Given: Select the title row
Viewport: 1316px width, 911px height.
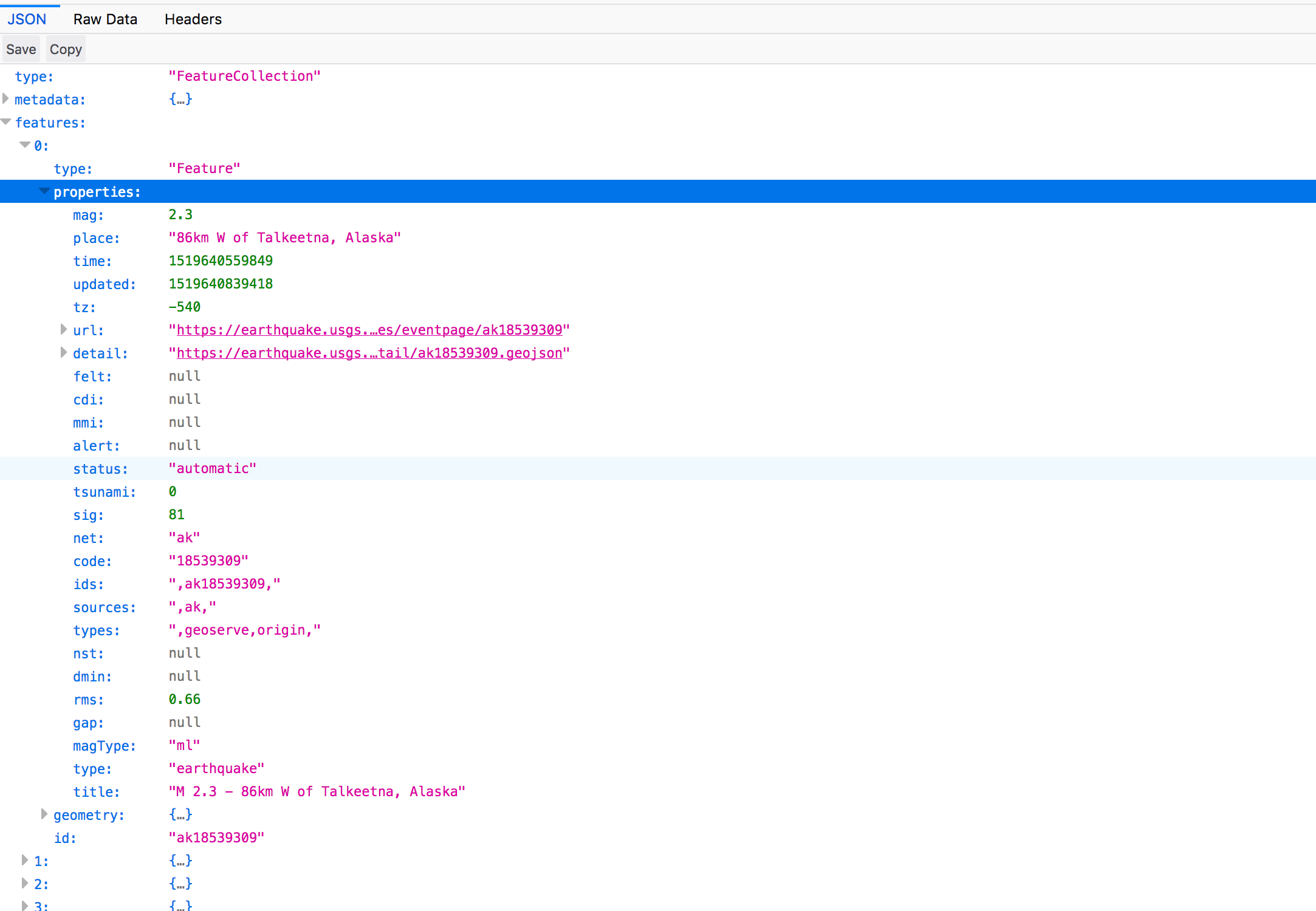Looking at the screenshot, I should [316, 791].
